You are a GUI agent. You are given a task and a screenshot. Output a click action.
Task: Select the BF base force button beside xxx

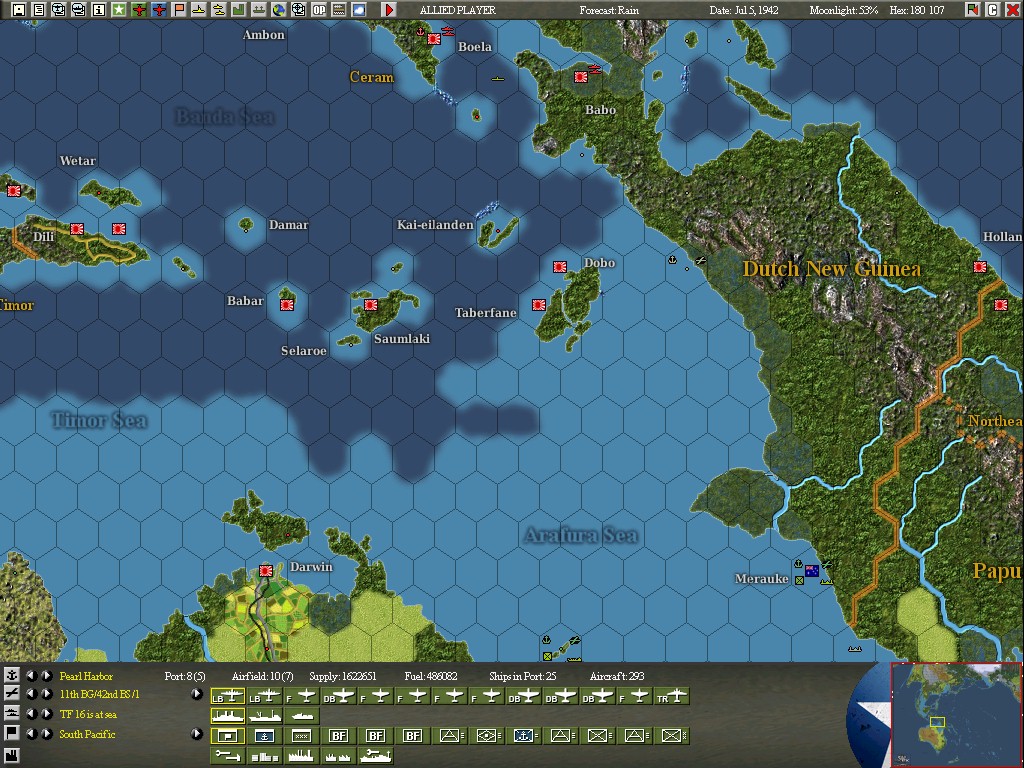tap(339, 735)
